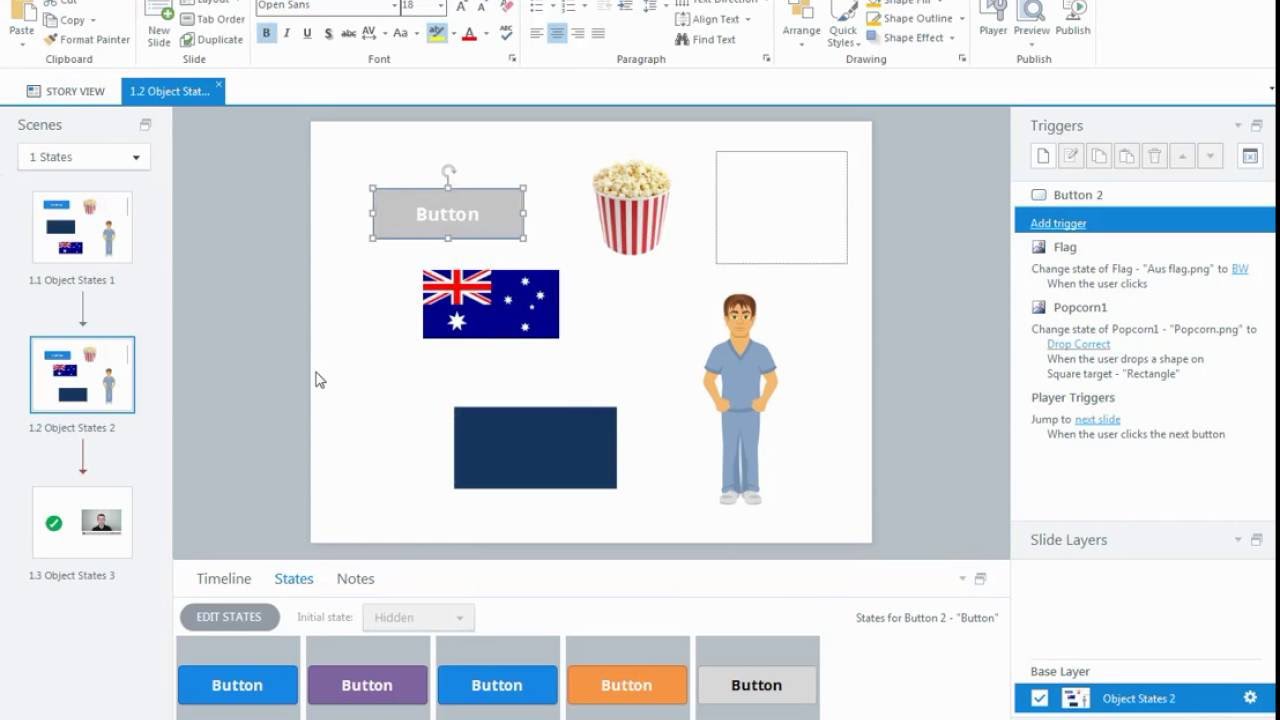Run the spelling check
The width and height of the screenshot is (1280, 720).
tap(507, 33)
